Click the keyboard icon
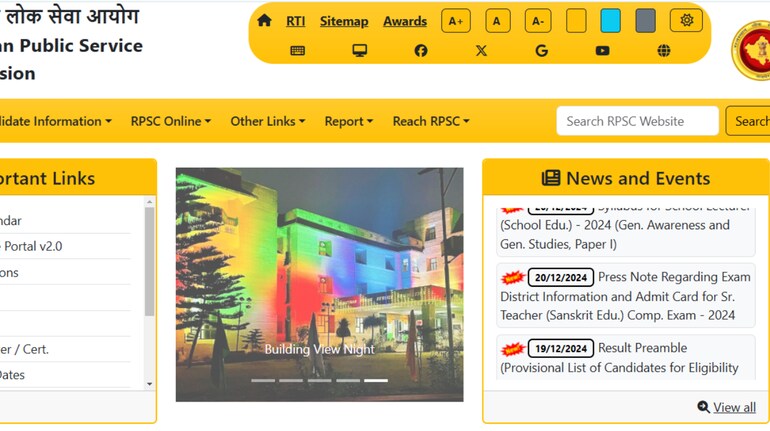 pyautogui.click(x=297, y=51)
